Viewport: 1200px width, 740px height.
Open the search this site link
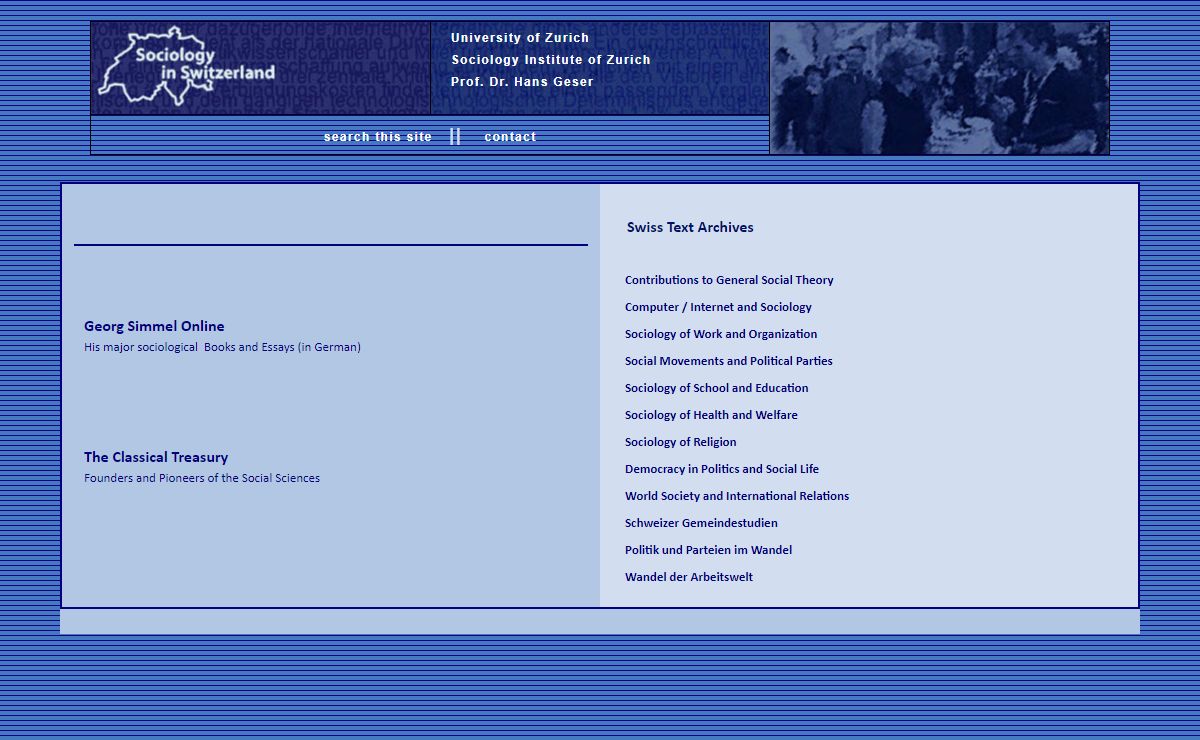click(x=378, y=137)
